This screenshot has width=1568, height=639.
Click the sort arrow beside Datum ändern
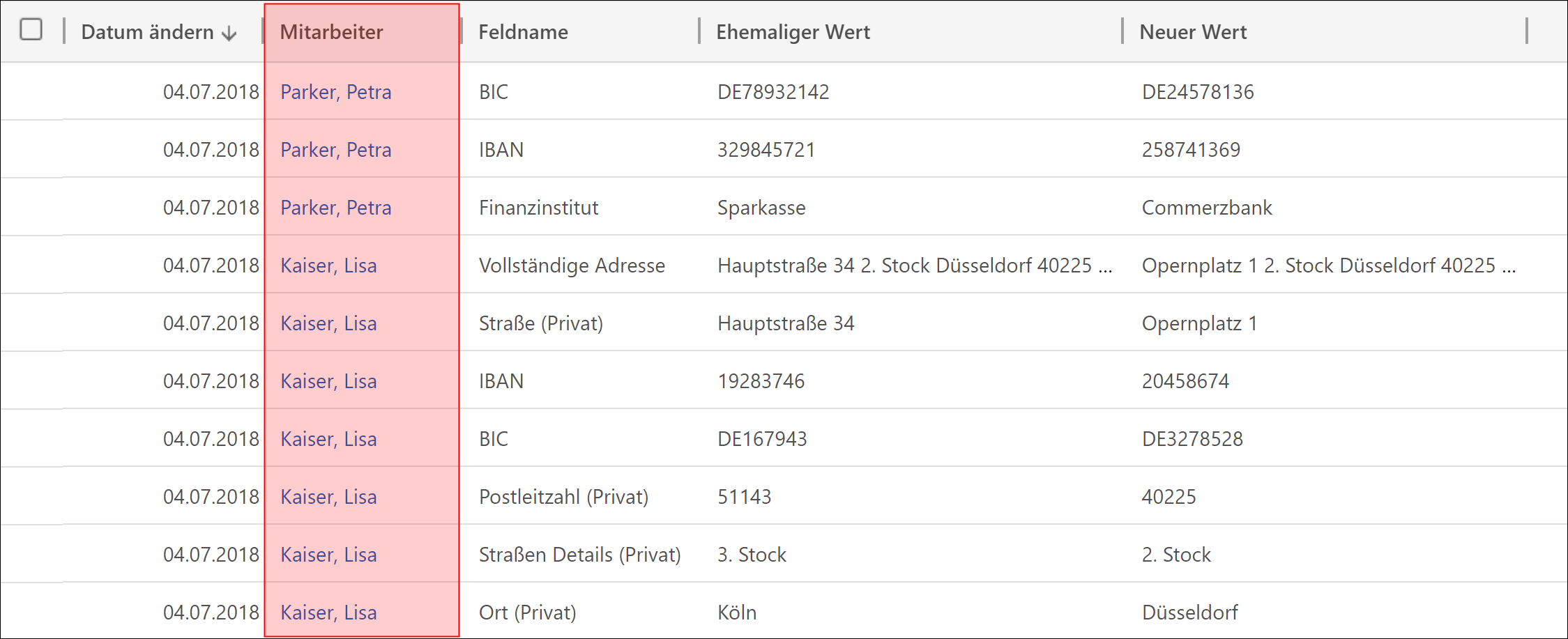[229, 33]
